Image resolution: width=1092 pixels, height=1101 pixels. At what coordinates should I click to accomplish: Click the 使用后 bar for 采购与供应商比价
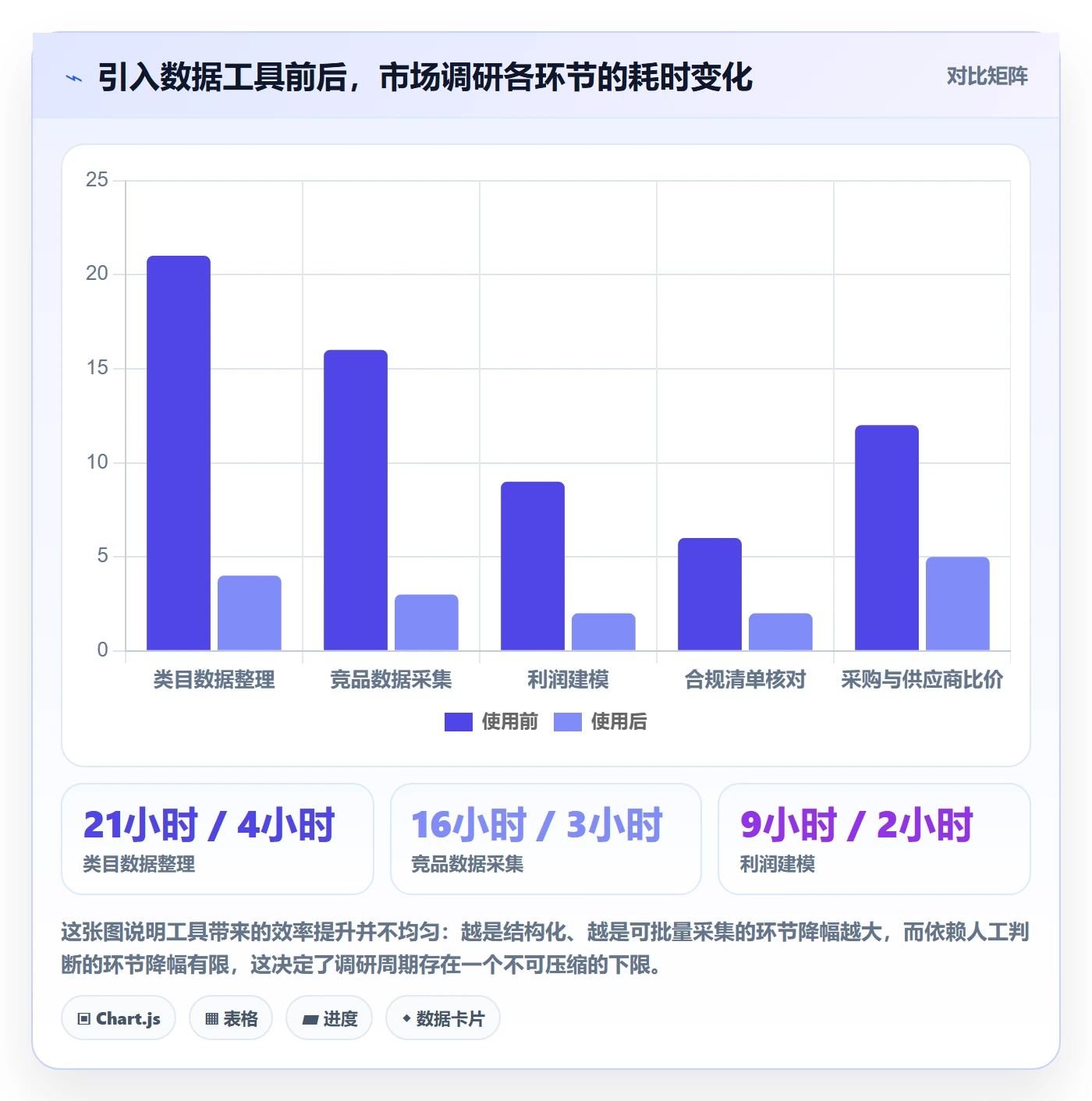958,604
